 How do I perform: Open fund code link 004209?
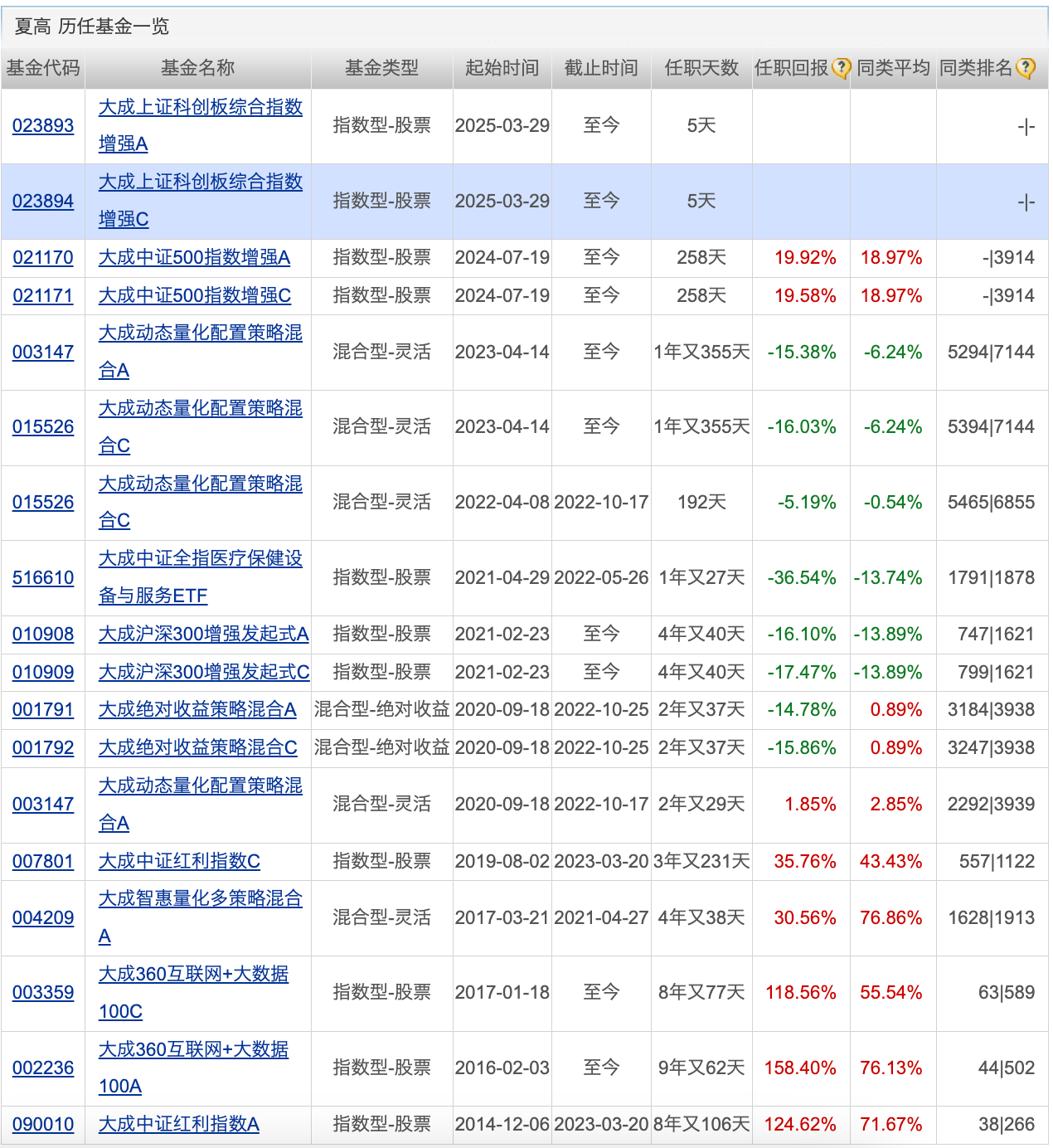(x=43, y=918)
